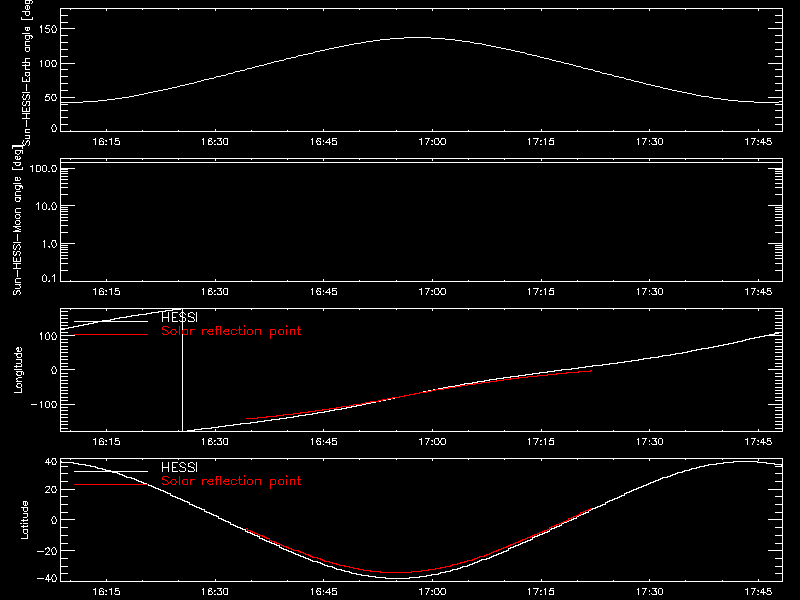The height and width of the screenshot is (600, 800).
Task: Click 16:30 time label under Moon angle panel
Action: tap(215, 292)
